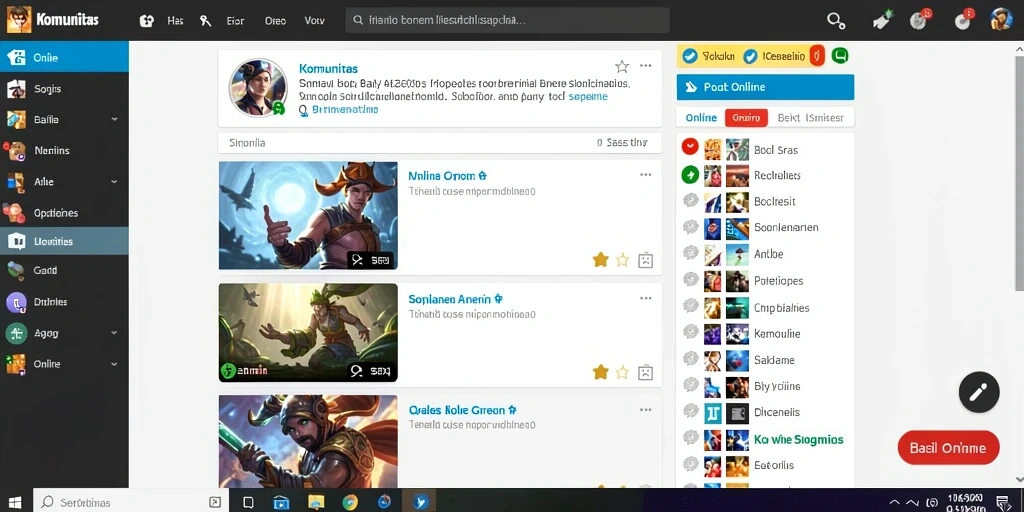Open the green rocket icon in header
The height and width of the screenshot is (512, 1024).
882,21
